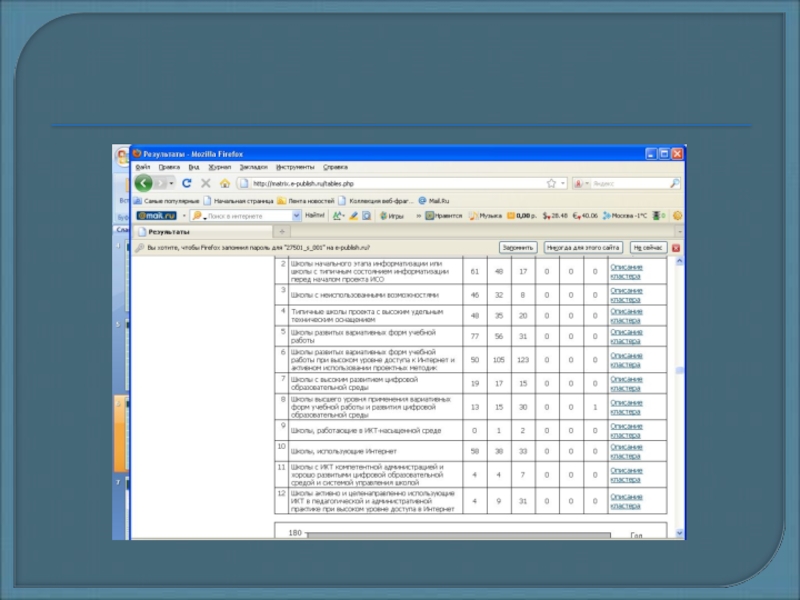Open the Закладки menu
800x600 pixels.
pyautogui.click(x=254, y=167)
